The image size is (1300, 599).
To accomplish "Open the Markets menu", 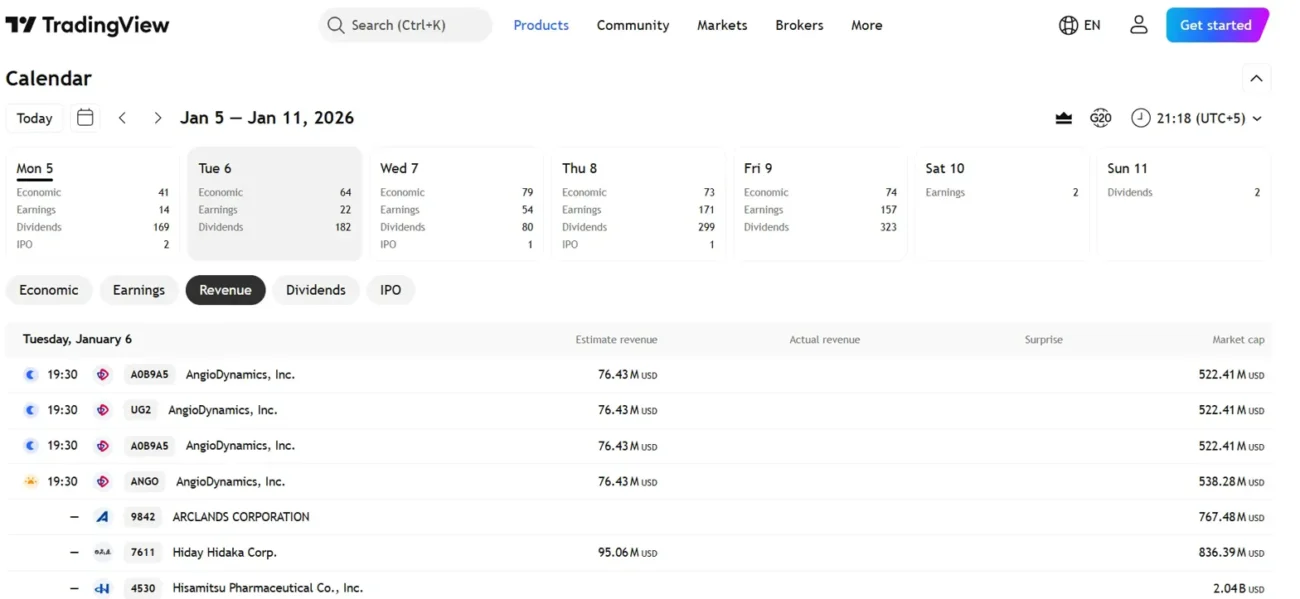I will point(722,25).
